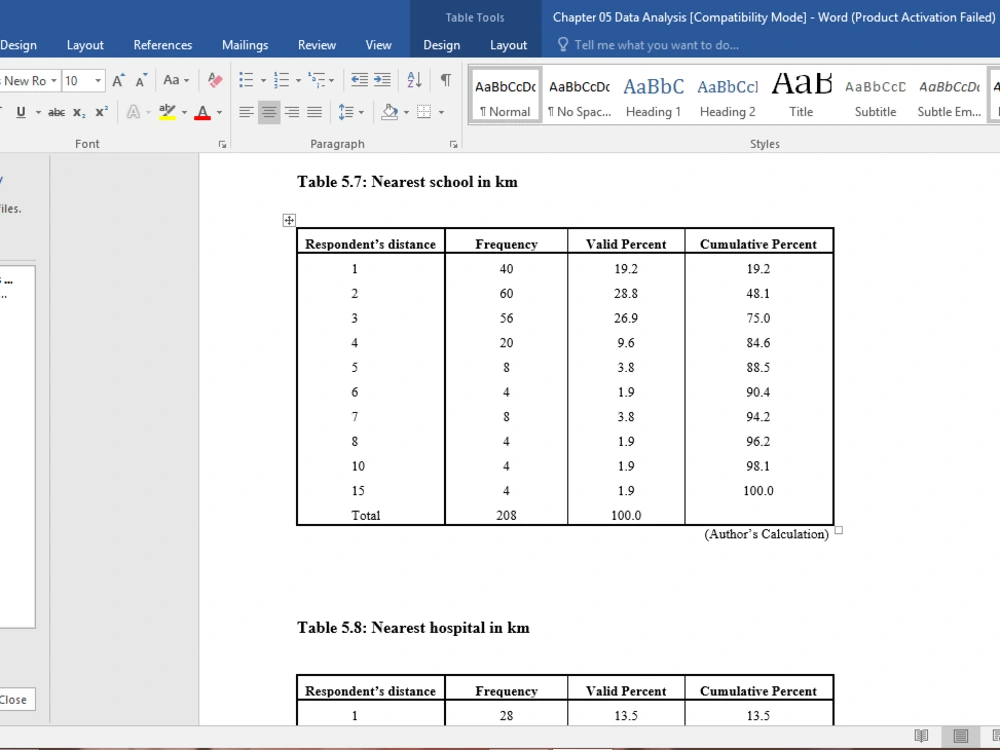The image size is (1000, 750).
Task: Expand underline style dropdown arrow
Action: coord(38,113)
